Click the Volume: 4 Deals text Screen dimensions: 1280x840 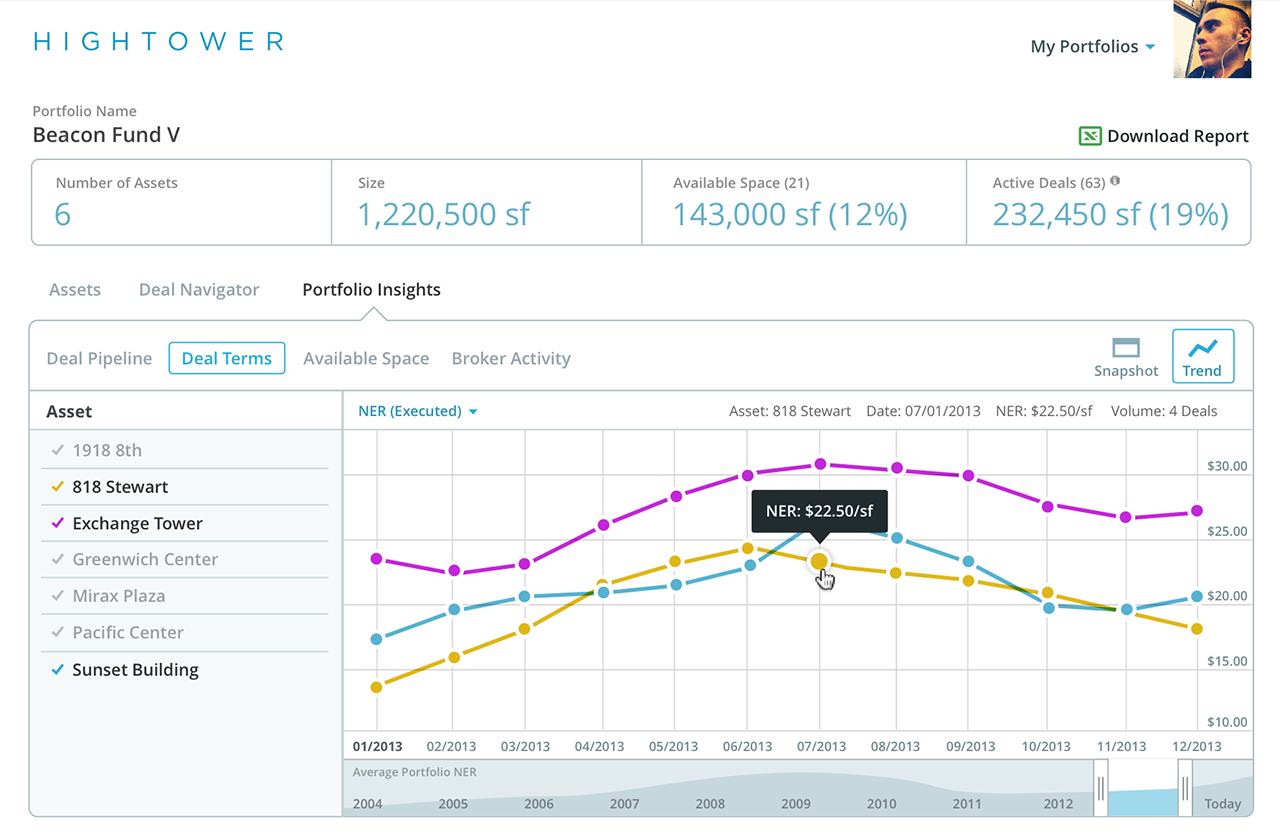(1164, 411)
